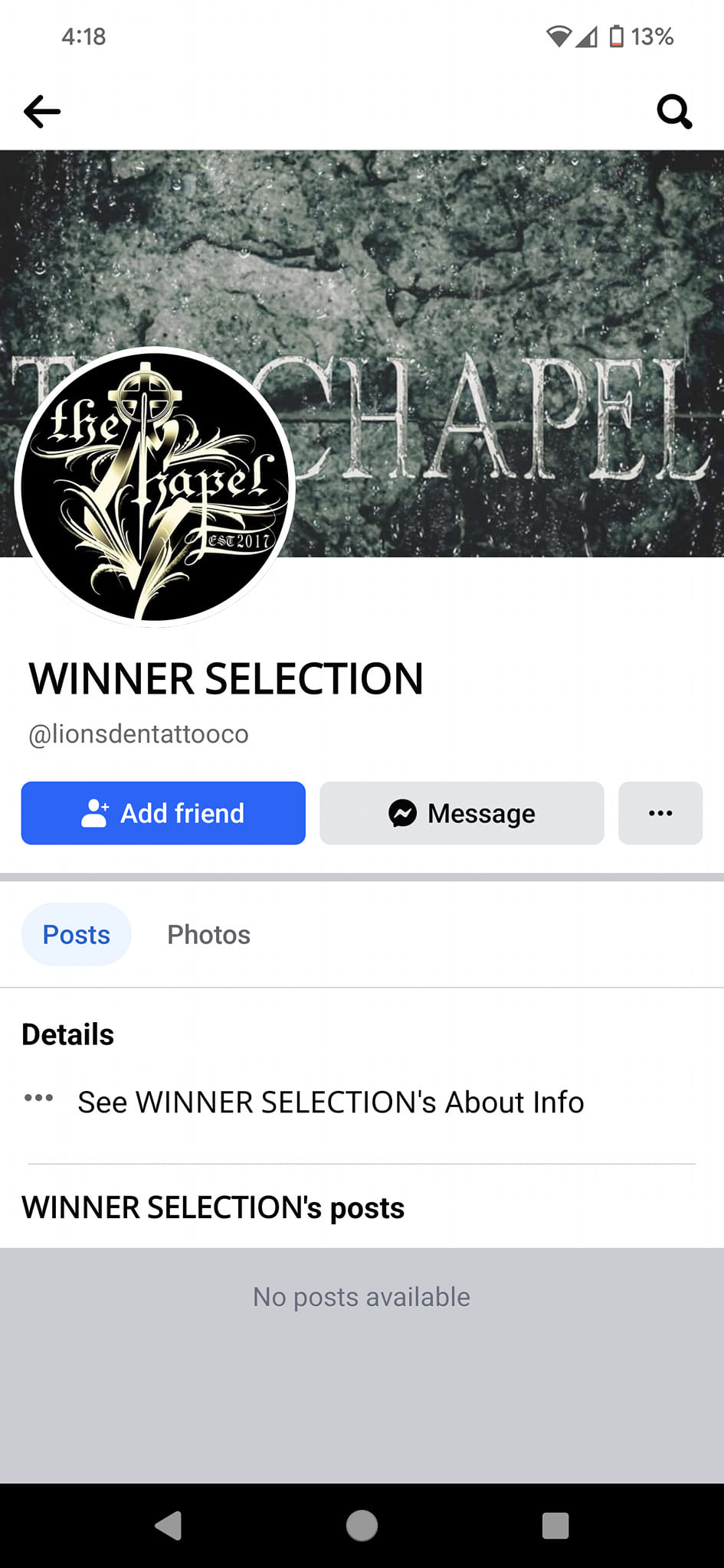Tap the battery indicator in status bar
This screenshot has height=1568, width=724.
[x=617, y=36]
